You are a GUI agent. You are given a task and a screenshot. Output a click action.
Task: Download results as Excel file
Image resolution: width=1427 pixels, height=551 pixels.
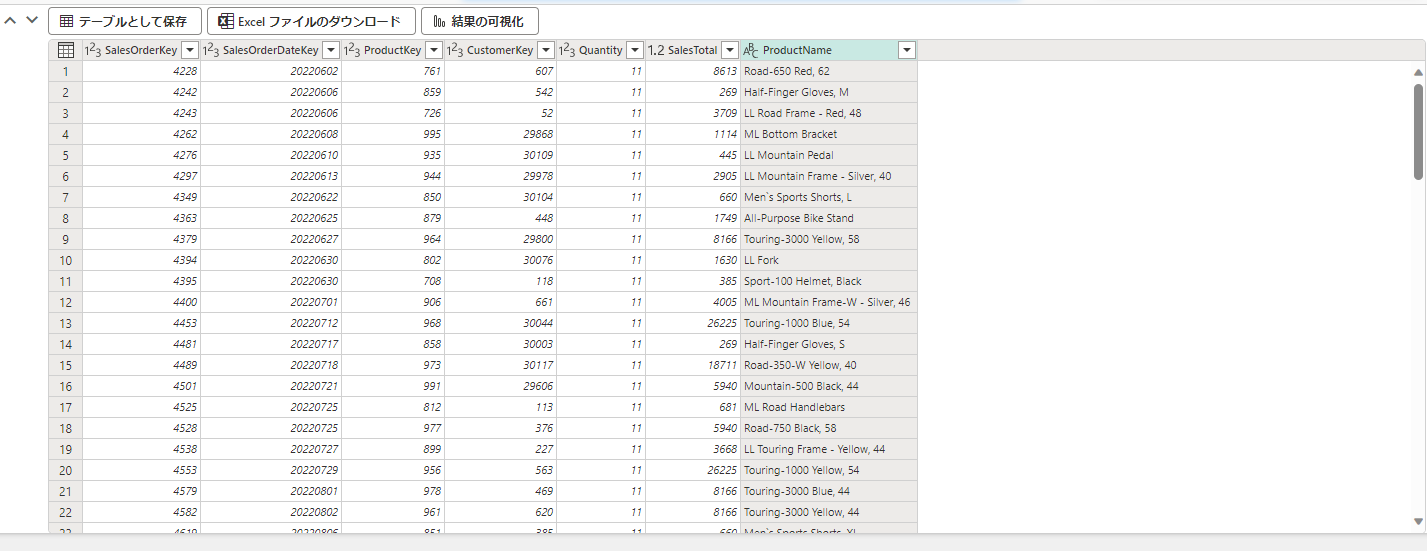[x=311, y=21]
